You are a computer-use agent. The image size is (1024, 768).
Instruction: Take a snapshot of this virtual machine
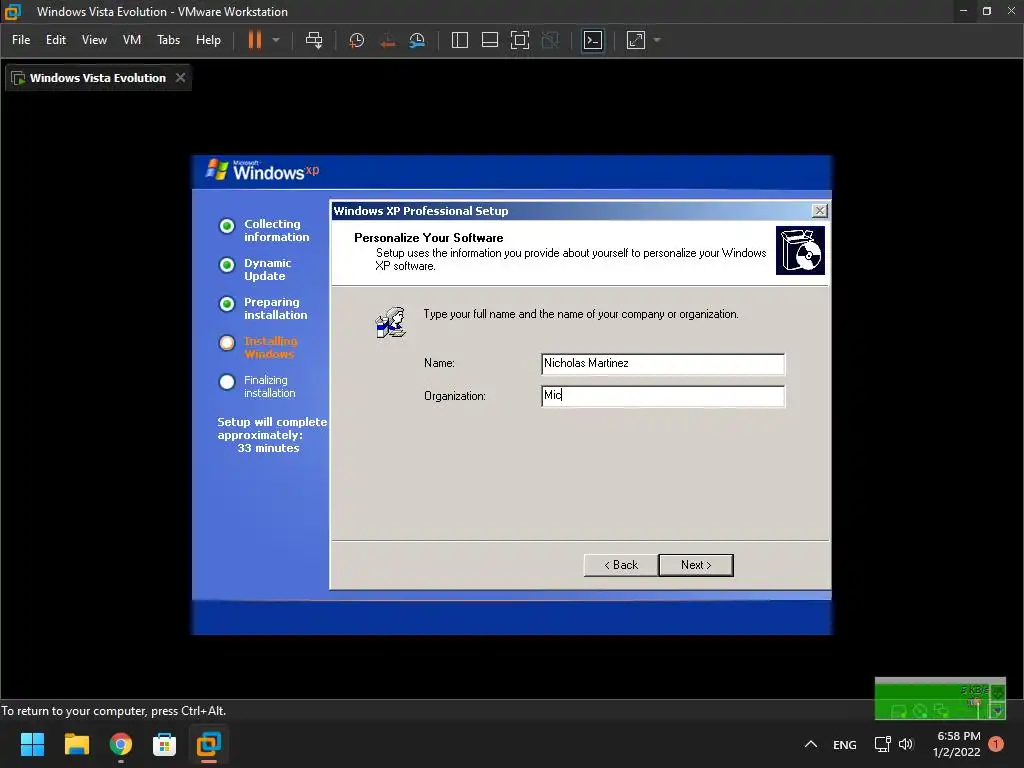pos(357,40)
